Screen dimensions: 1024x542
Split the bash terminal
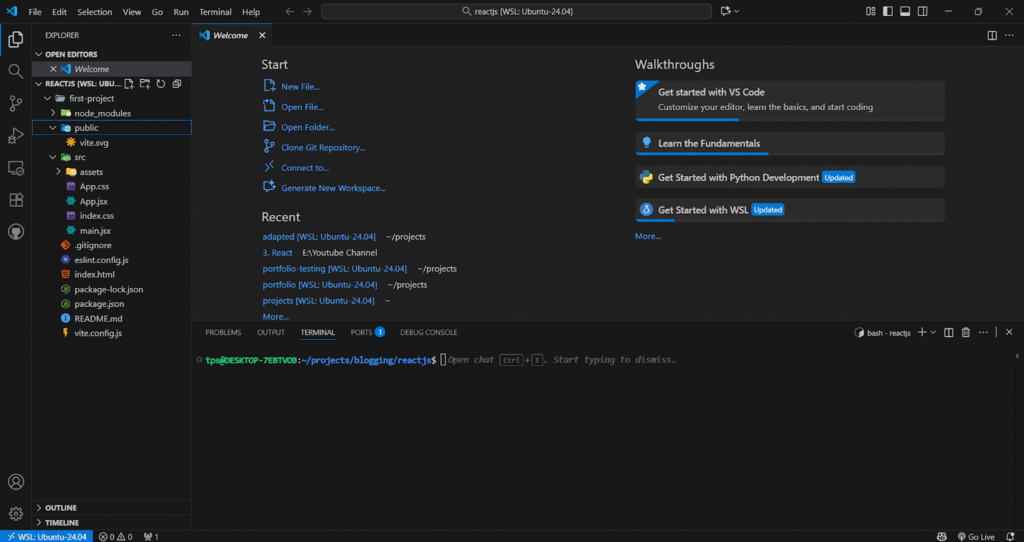coord(949,332)
